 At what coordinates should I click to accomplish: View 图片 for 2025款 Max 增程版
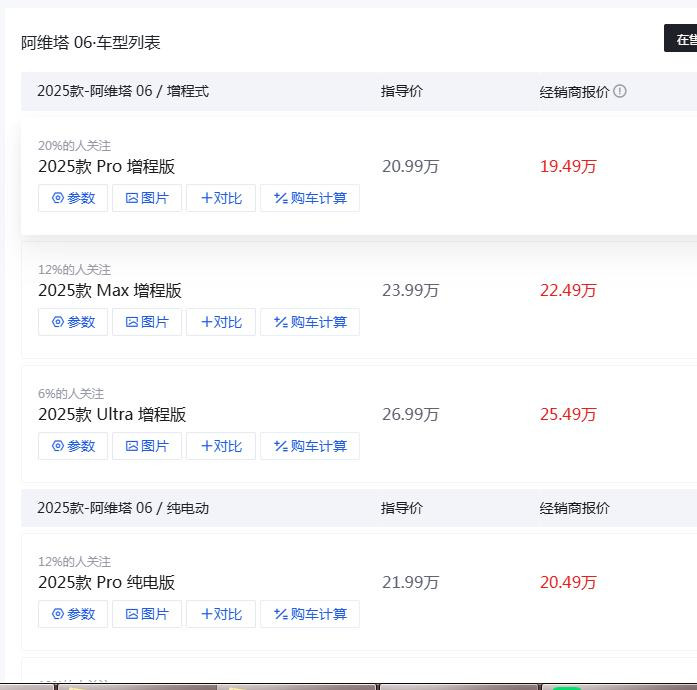147,322
